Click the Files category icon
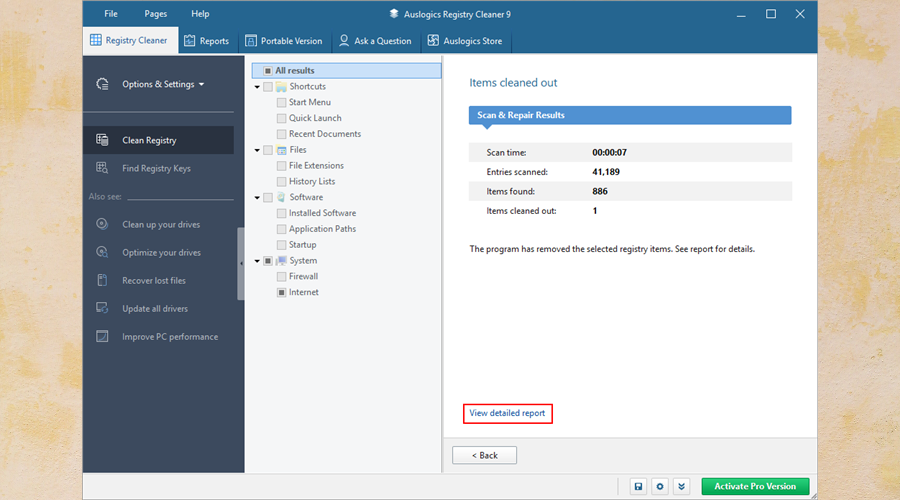 coord(281,150)
